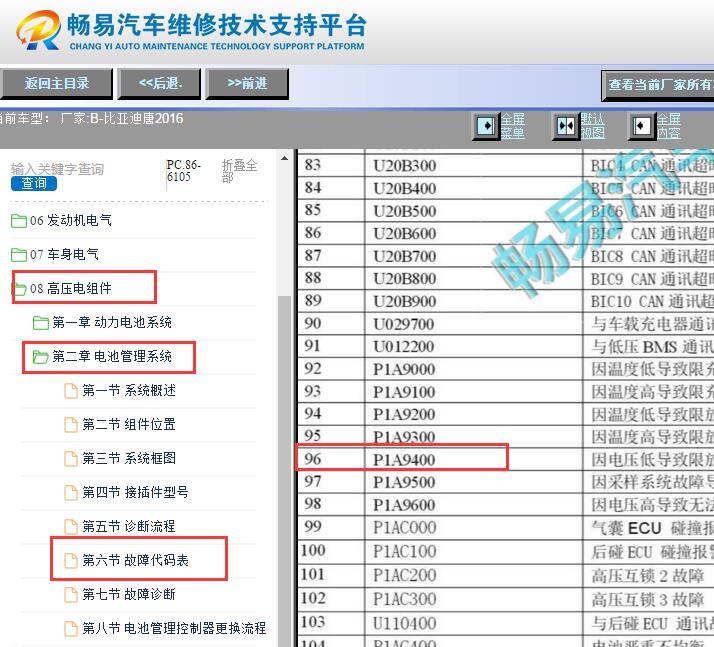This screenshot has width=714, height=647.
Task: Click fault code U20B500 cell
Action: 474,211
